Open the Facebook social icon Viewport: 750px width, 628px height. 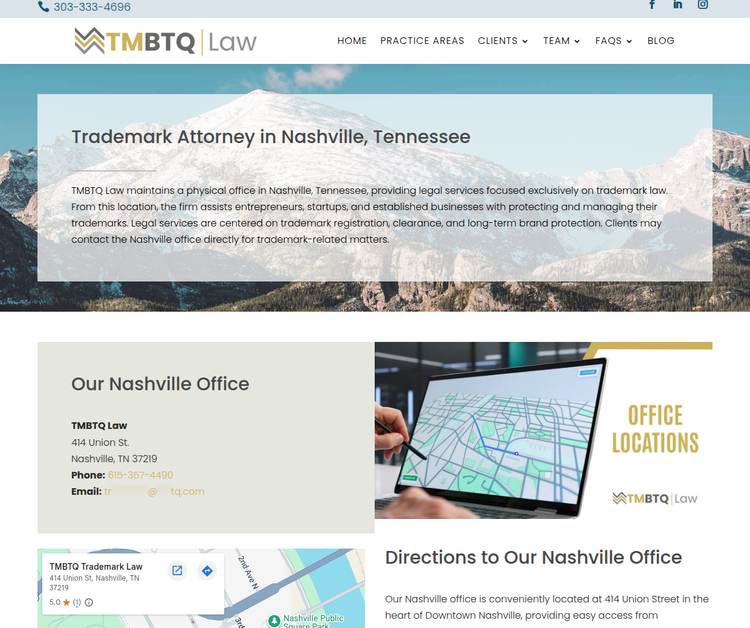(x=652, y=5)
